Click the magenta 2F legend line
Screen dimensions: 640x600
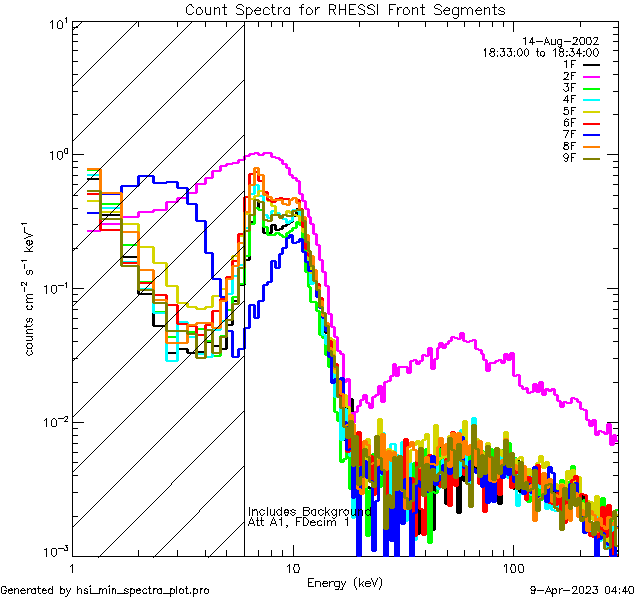[x=587, y=77]
